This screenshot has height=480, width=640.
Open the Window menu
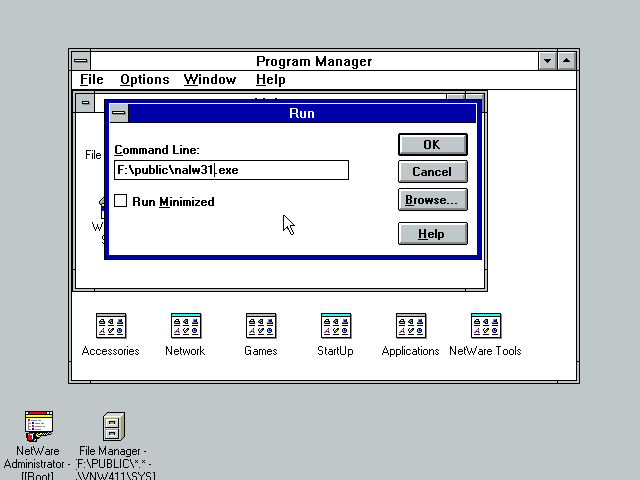(x=210, y=80)
